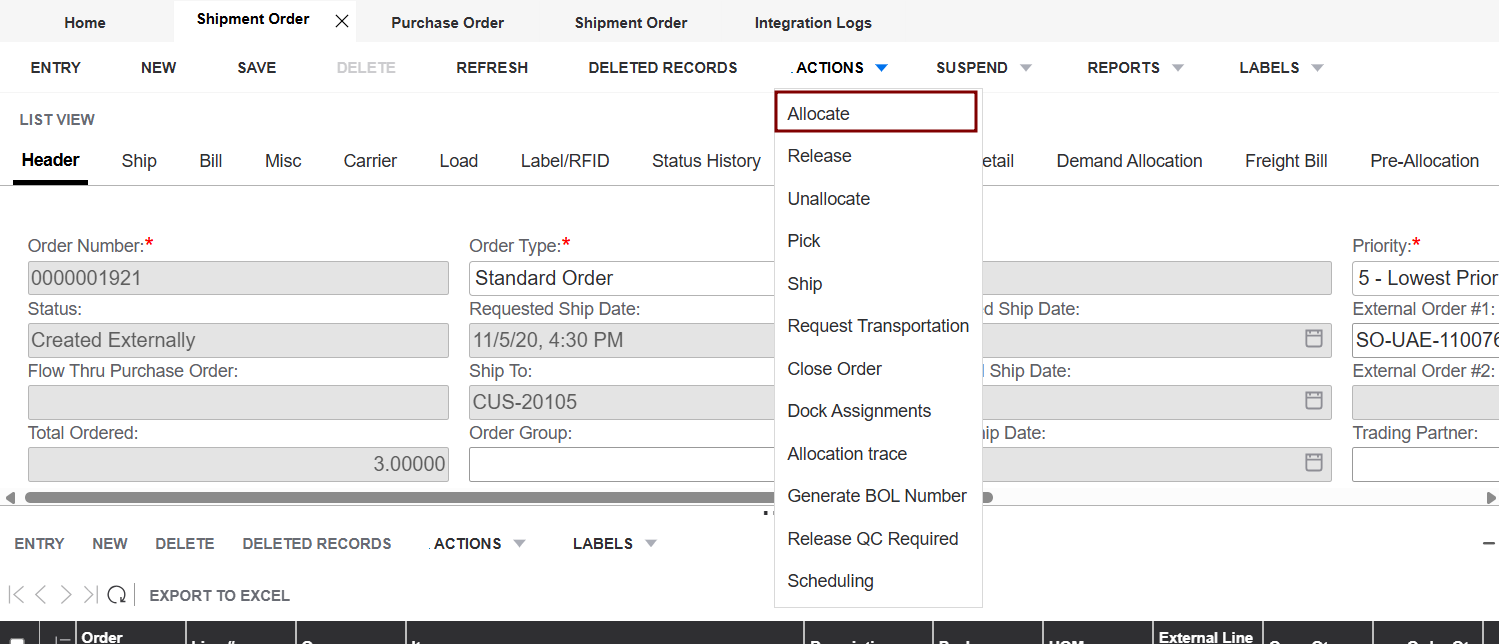The height and width of the screenshot is (644, 1499).
Task: Go to first page of line items
Action: [16, 595]
